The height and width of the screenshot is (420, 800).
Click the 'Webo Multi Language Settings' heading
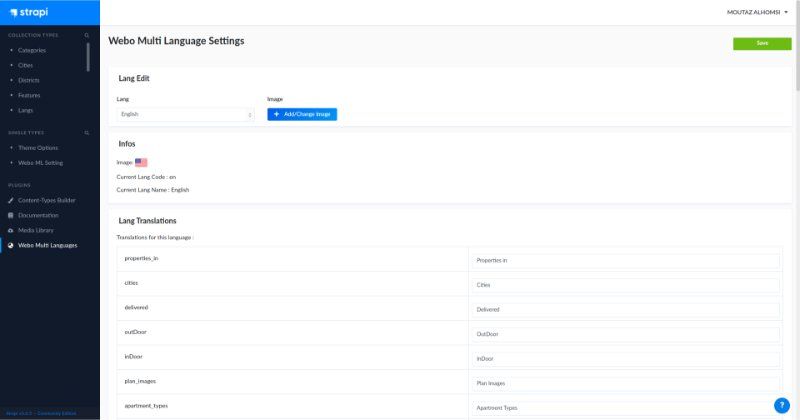coord(176,41)
